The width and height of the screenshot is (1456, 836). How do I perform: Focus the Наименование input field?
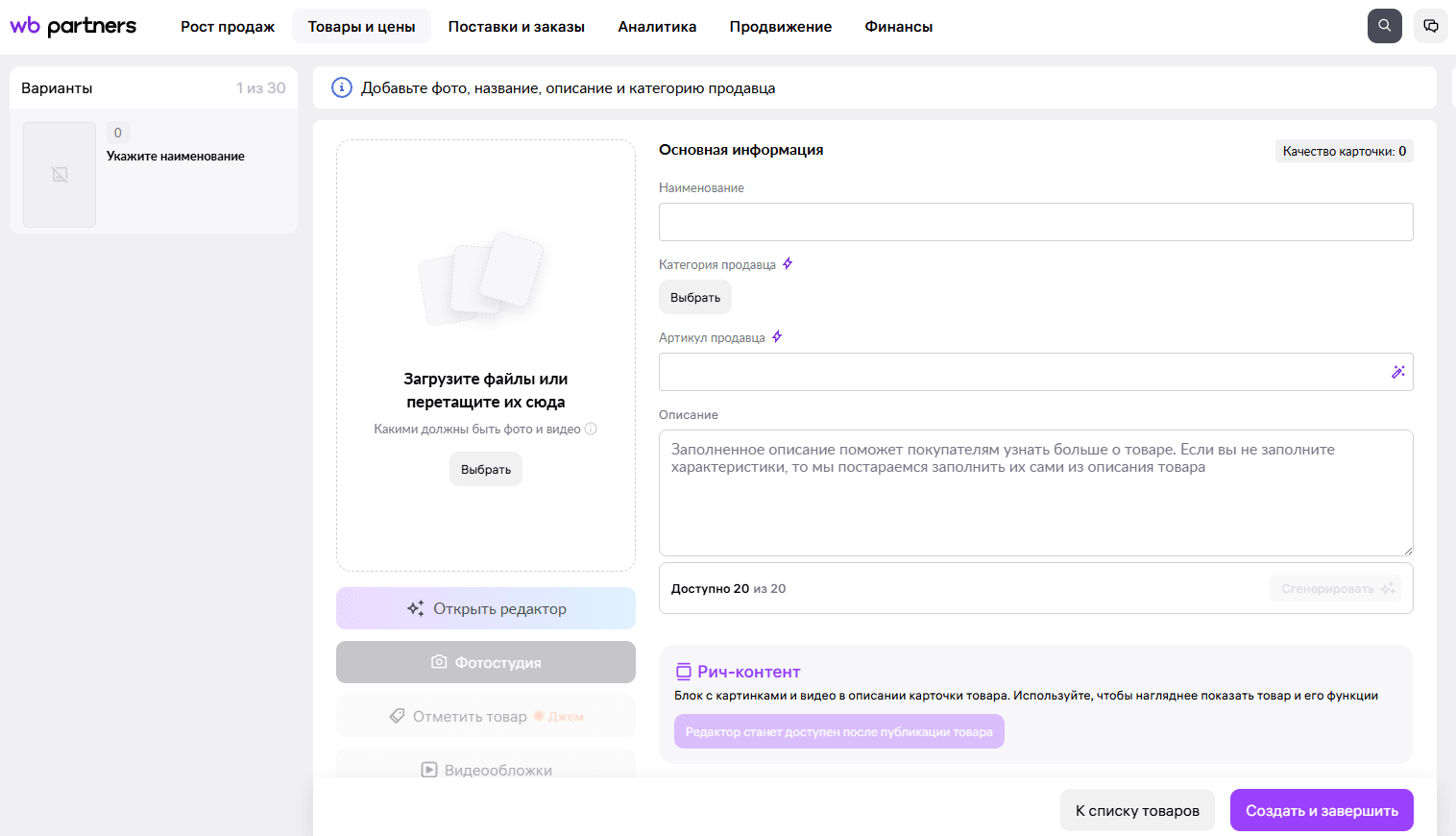[1035, 222]
